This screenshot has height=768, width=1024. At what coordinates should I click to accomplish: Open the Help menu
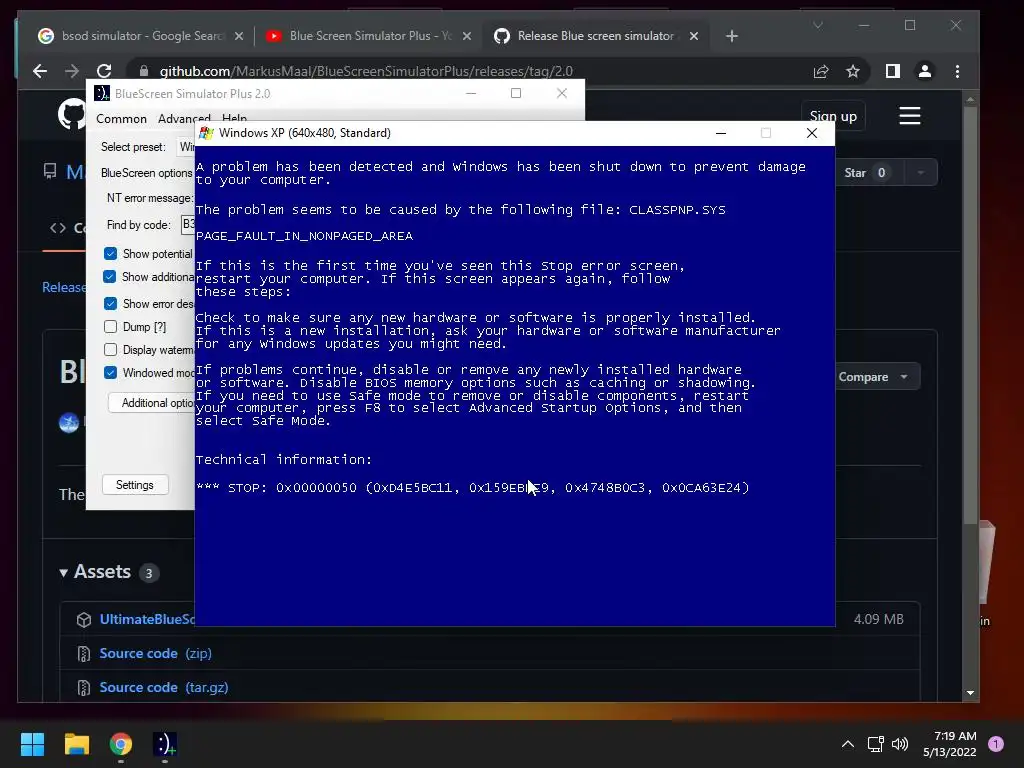tap(234, 118)
